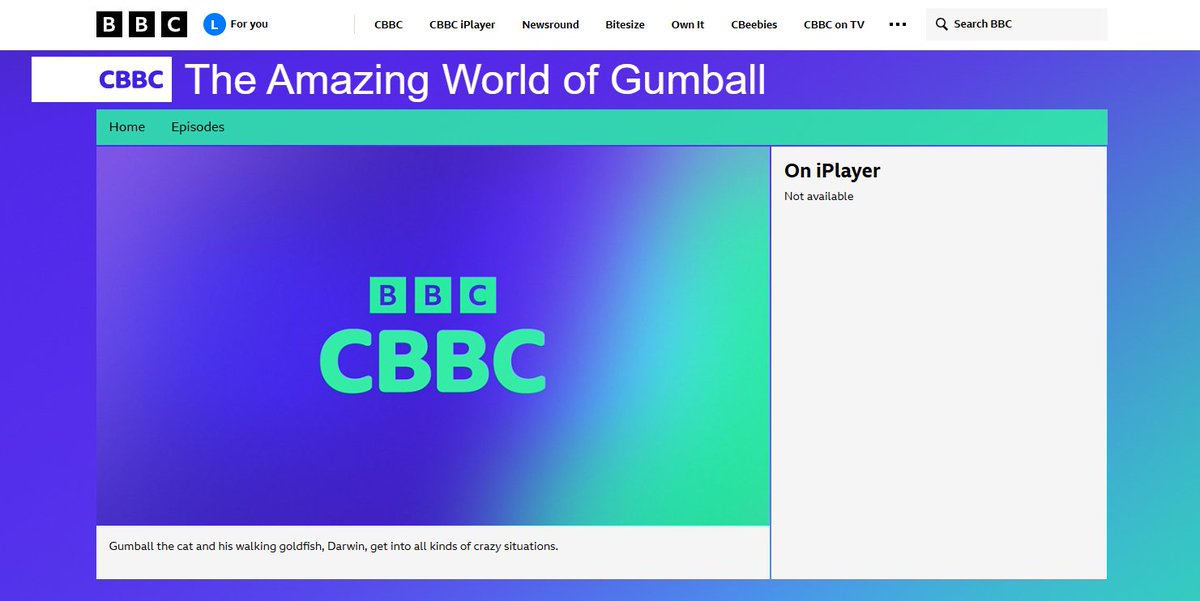This screenshot has height=601, width=1200.
Task: Open CBBC iPlayer navigation link
Action: 462,25
